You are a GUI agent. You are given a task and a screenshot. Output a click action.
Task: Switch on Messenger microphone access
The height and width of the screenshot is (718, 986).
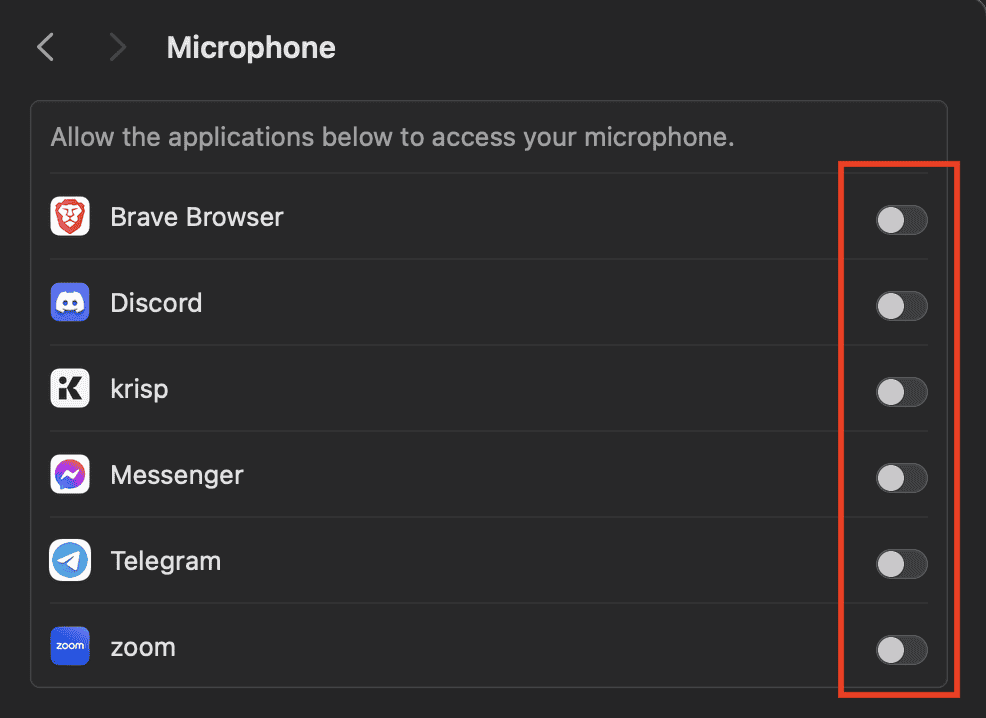point(901,478)
